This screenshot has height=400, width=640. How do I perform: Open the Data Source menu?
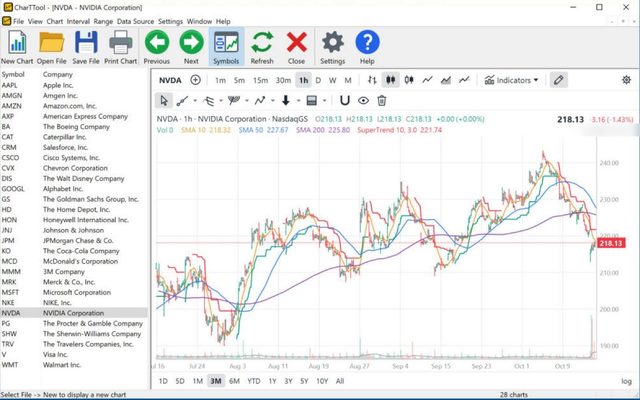point(135,21)
